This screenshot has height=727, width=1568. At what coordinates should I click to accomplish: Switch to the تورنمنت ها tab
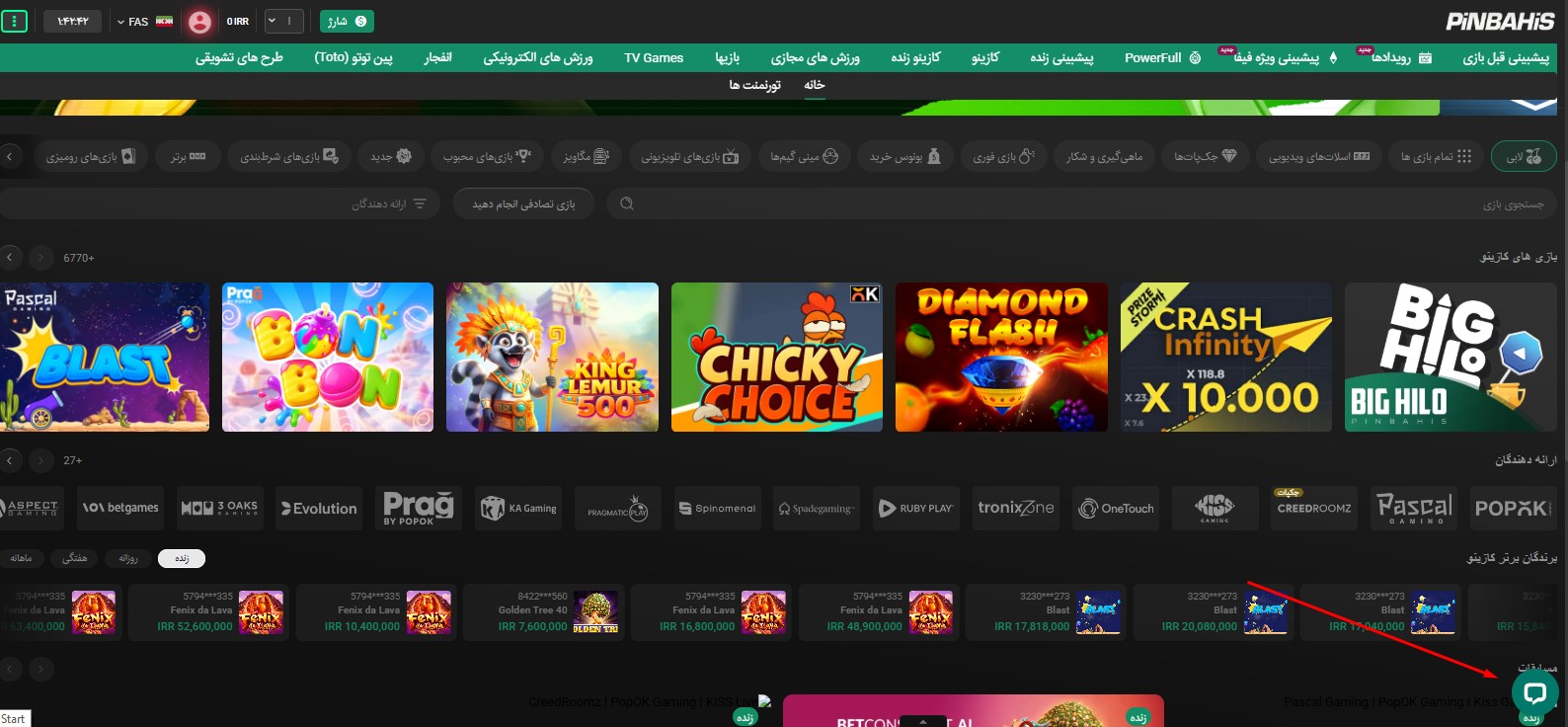click(x=755, y=85)
